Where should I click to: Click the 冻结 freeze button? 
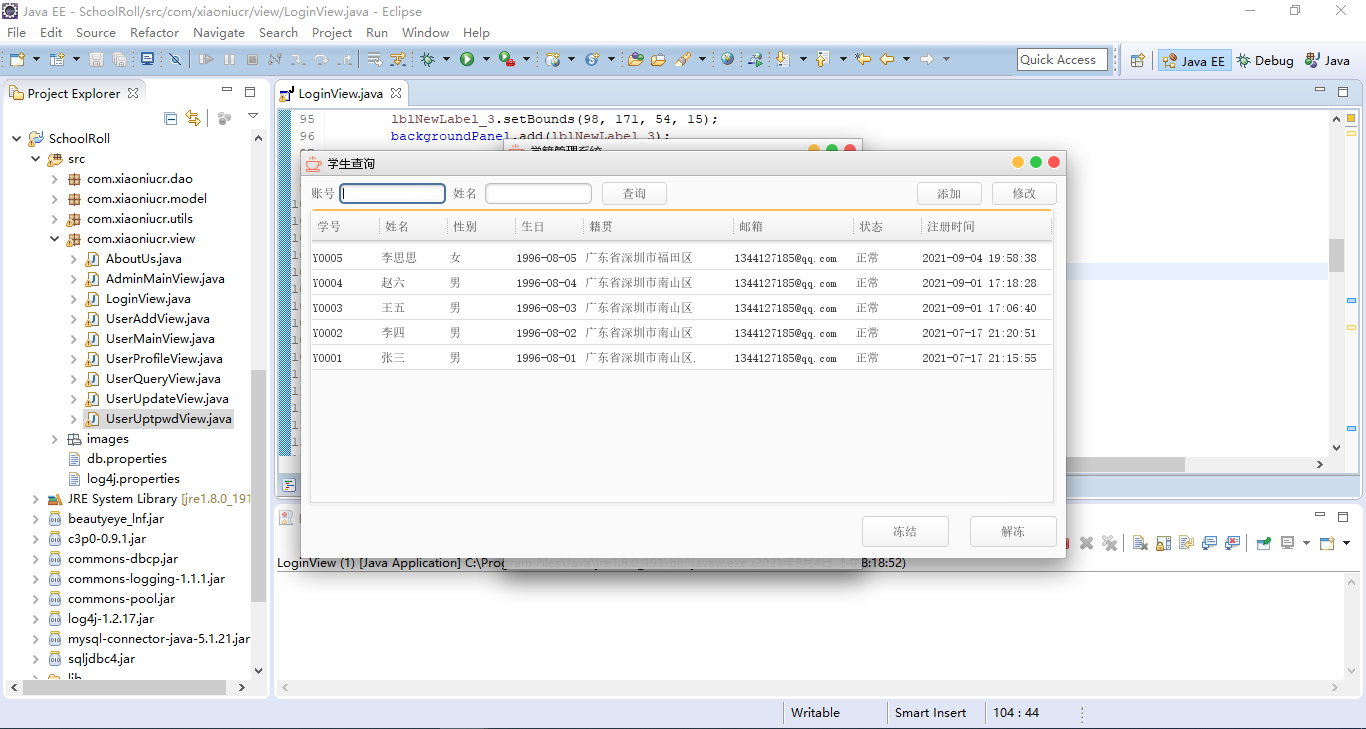point(905,531)
